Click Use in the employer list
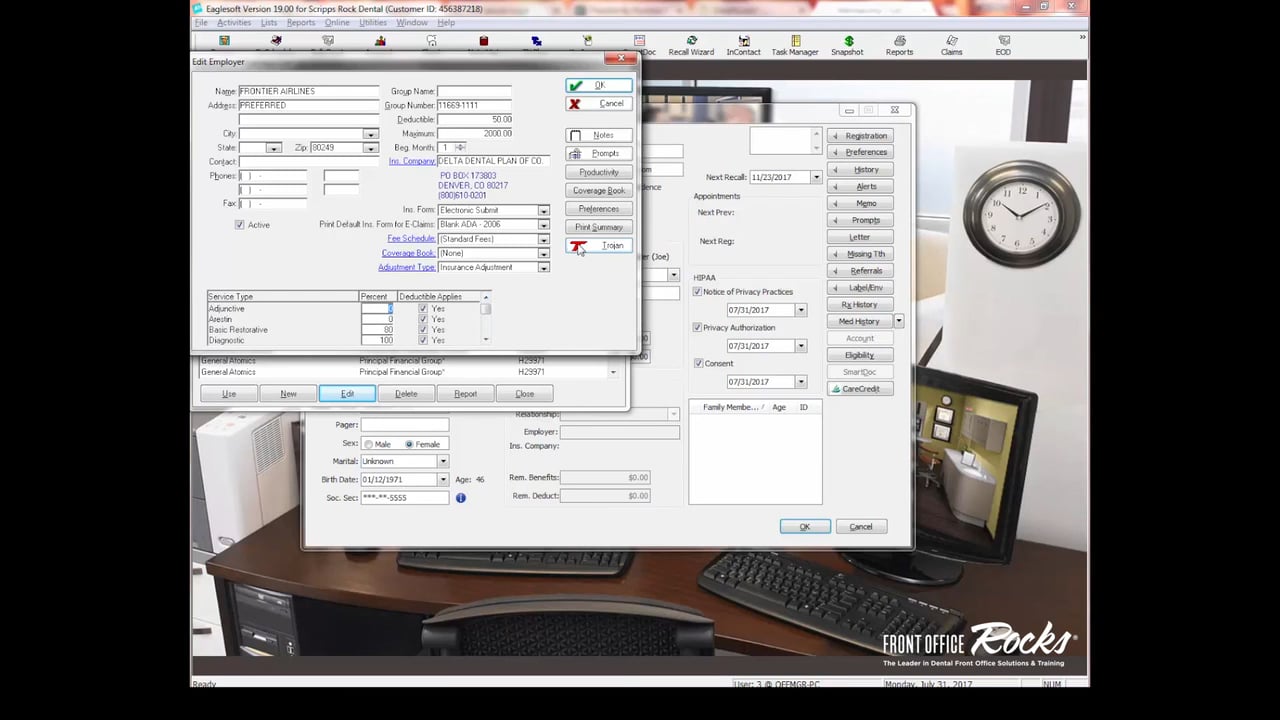 (x=229, y=394)
